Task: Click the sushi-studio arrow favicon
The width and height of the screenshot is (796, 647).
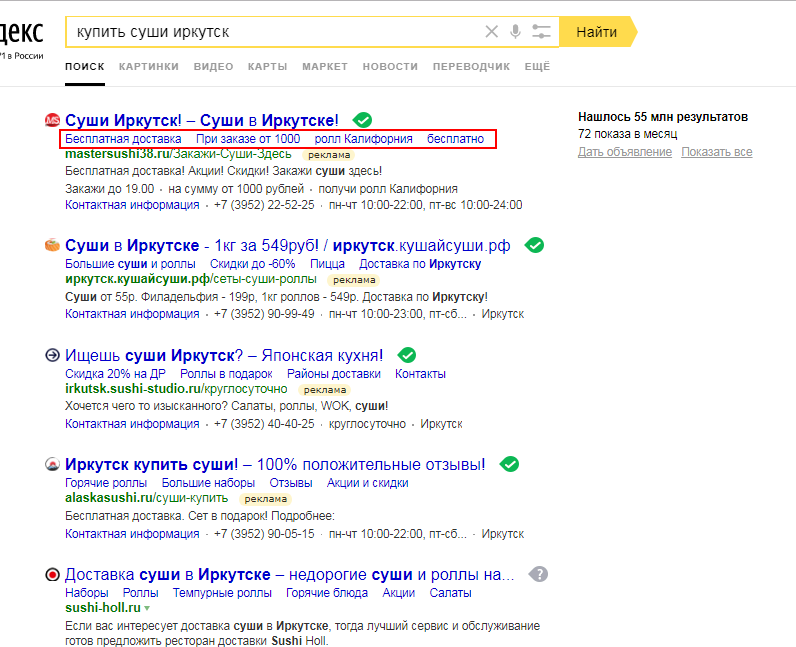Action: coord(52,355)
